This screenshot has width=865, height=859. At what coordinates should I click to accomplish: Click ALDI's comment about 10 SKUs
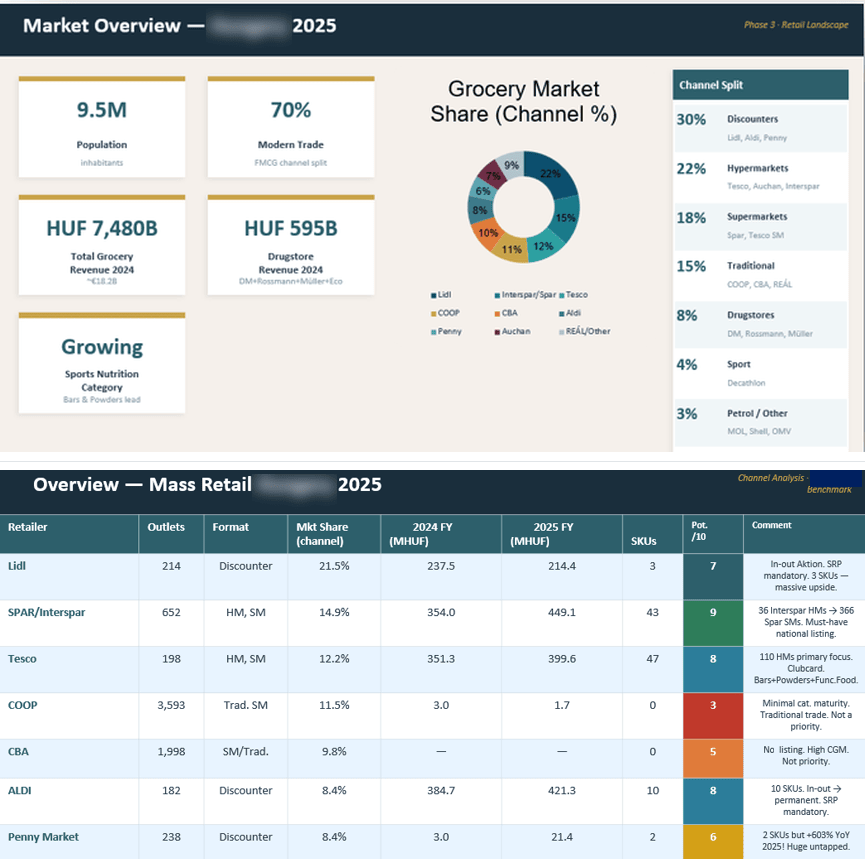coord(805,800)
